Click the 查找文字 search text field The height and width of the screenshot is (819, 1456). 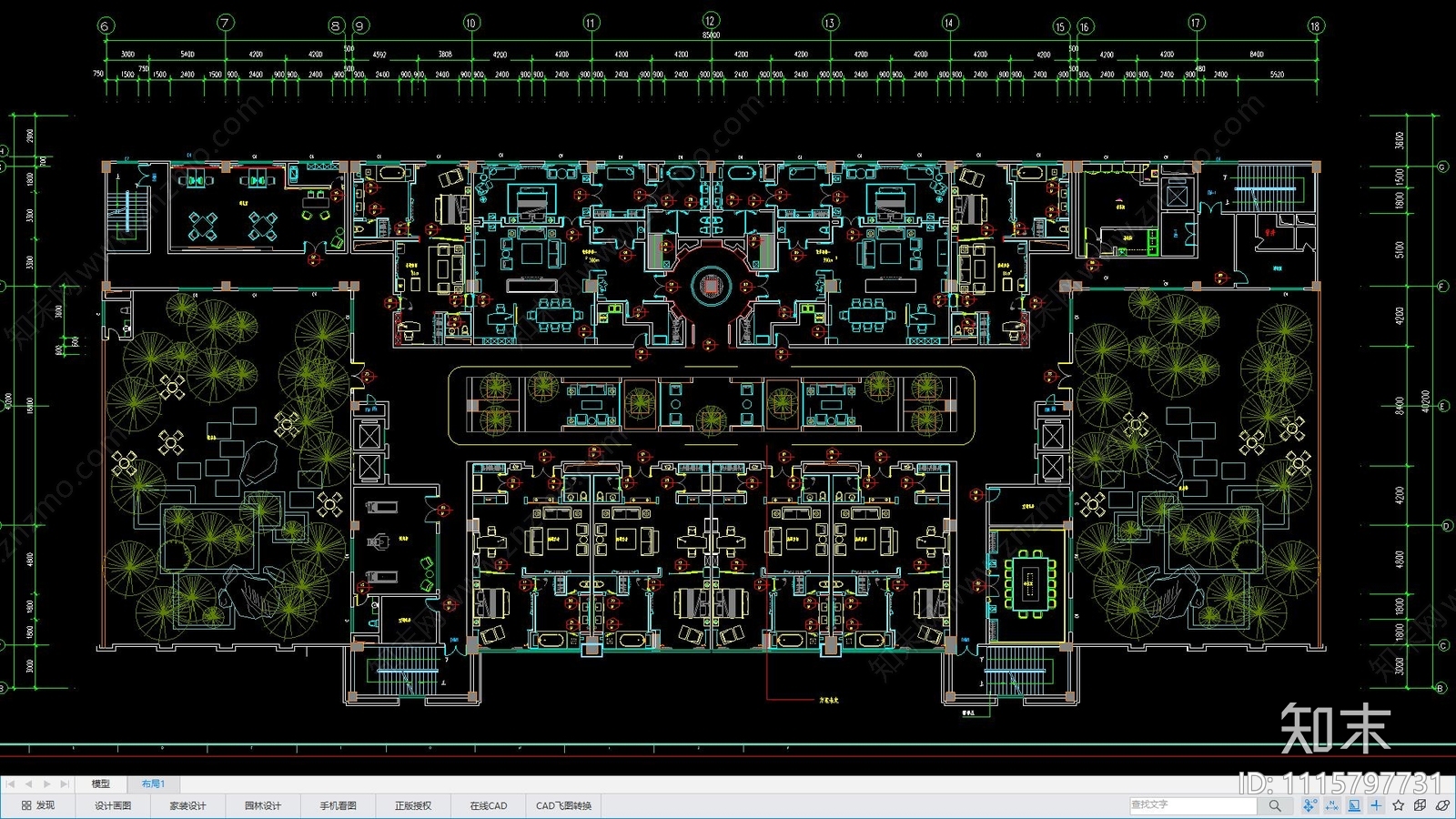[x=1193, y=805]
